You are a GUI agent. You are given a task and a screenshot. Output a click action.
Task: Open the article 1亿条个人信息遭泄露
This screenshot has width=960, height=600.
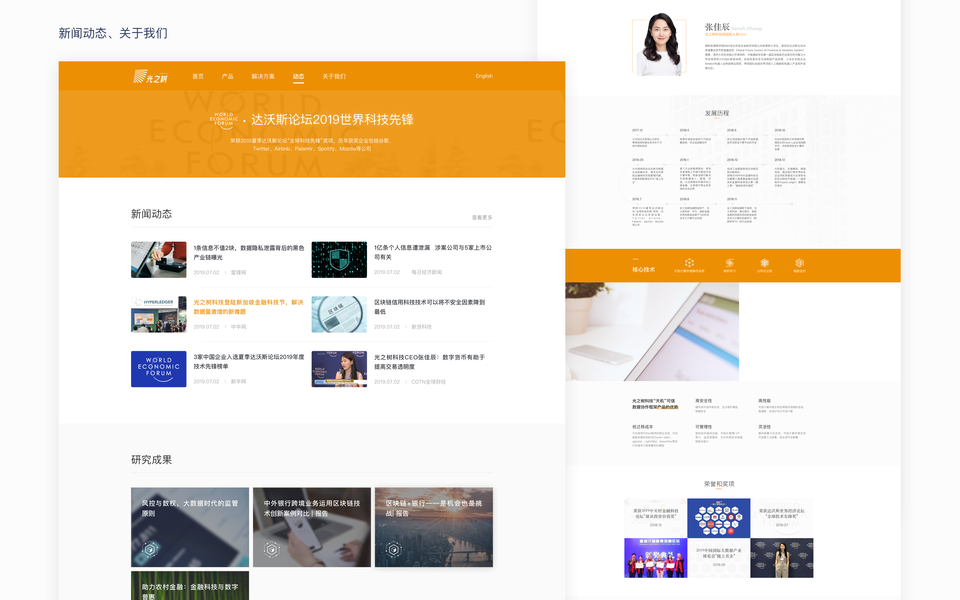point(433,252)
